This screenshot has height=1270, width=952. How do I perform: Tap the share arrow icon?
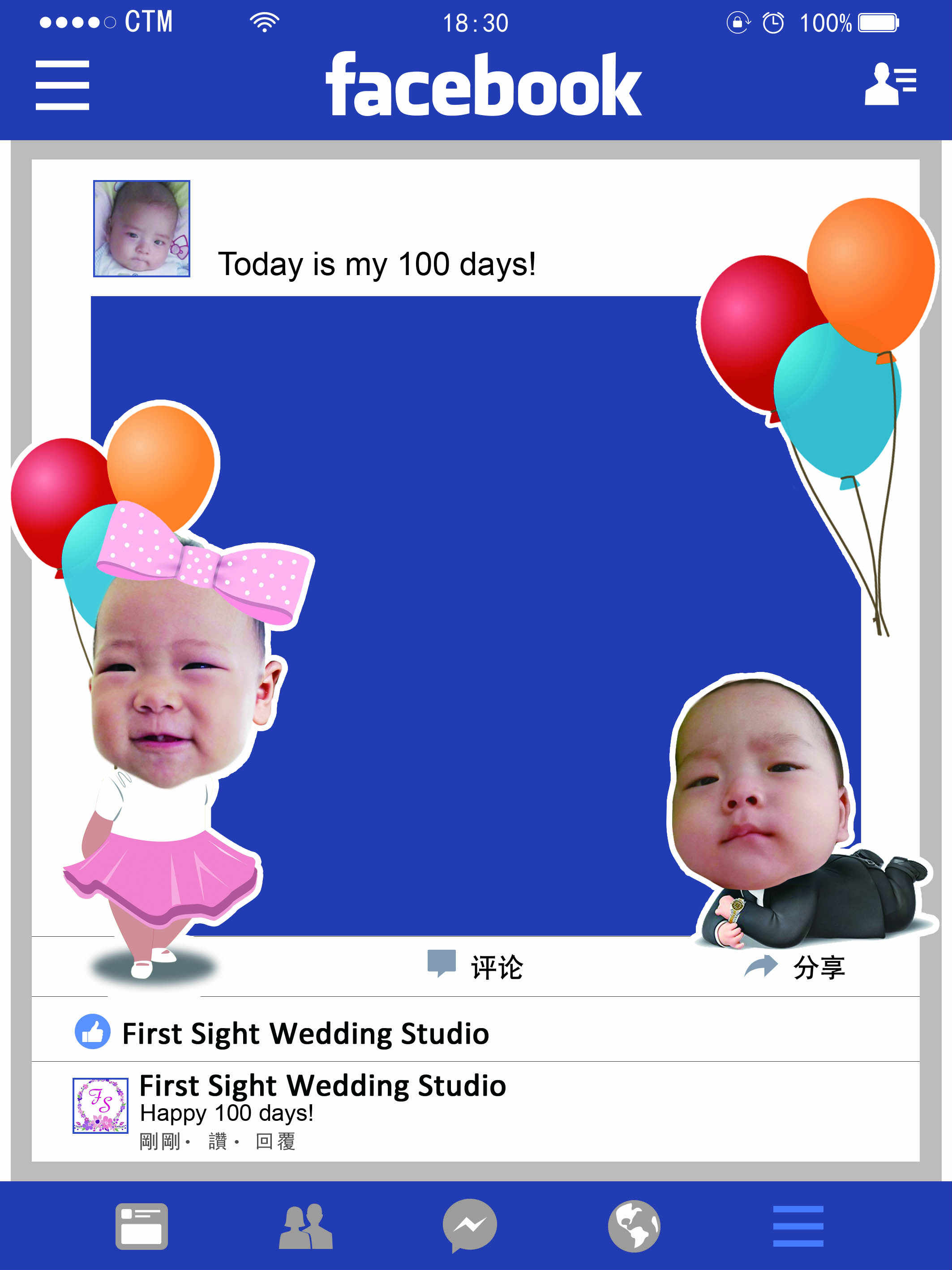point(761,966)
